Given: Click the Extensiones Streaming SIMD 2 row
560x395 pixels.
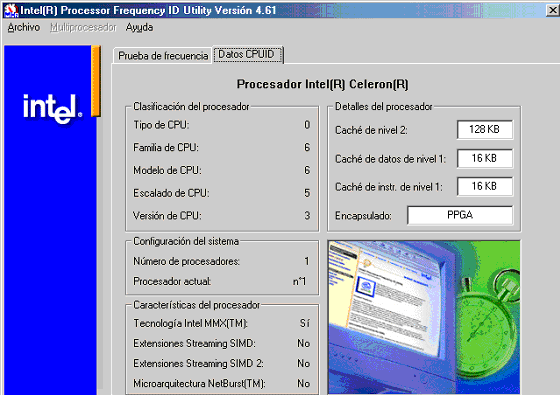Looking at the screenshot, I should pos(221,363).
